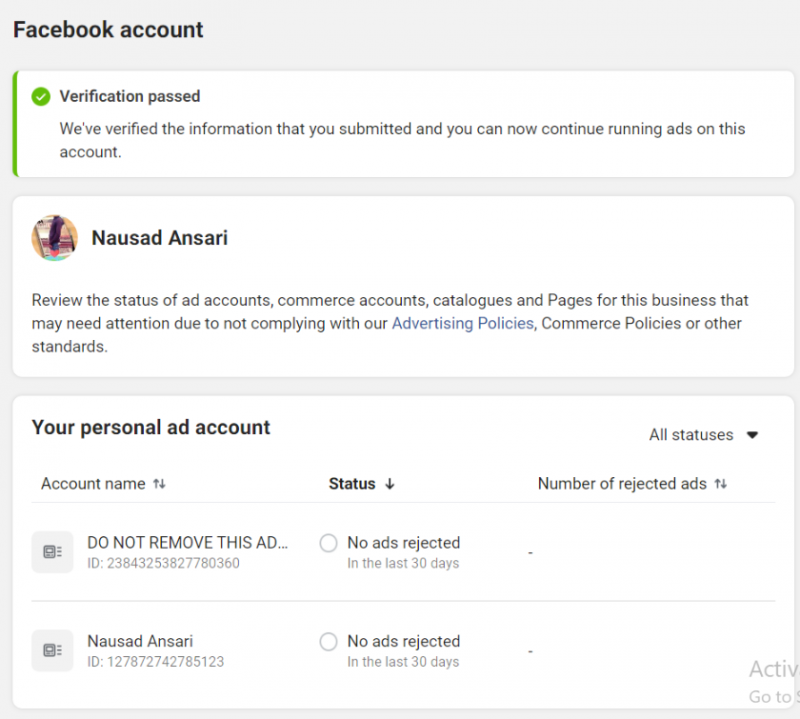Select status circle for Nausad Ansari ad account

(328, 641)
